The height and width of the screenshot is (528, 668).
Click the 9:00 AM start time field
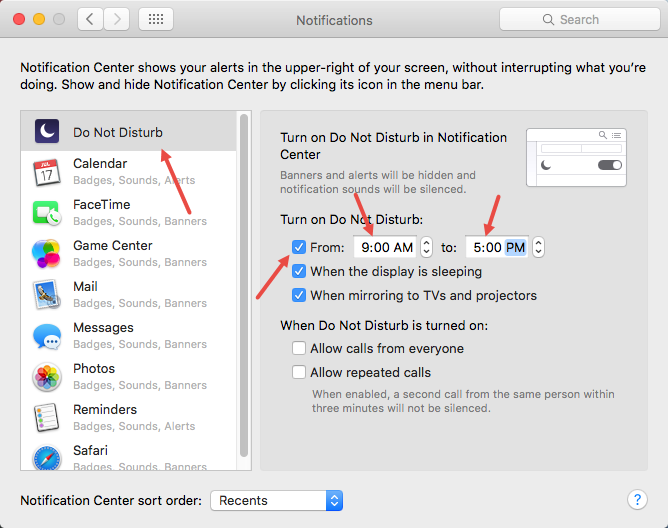(x=386, y=247)
